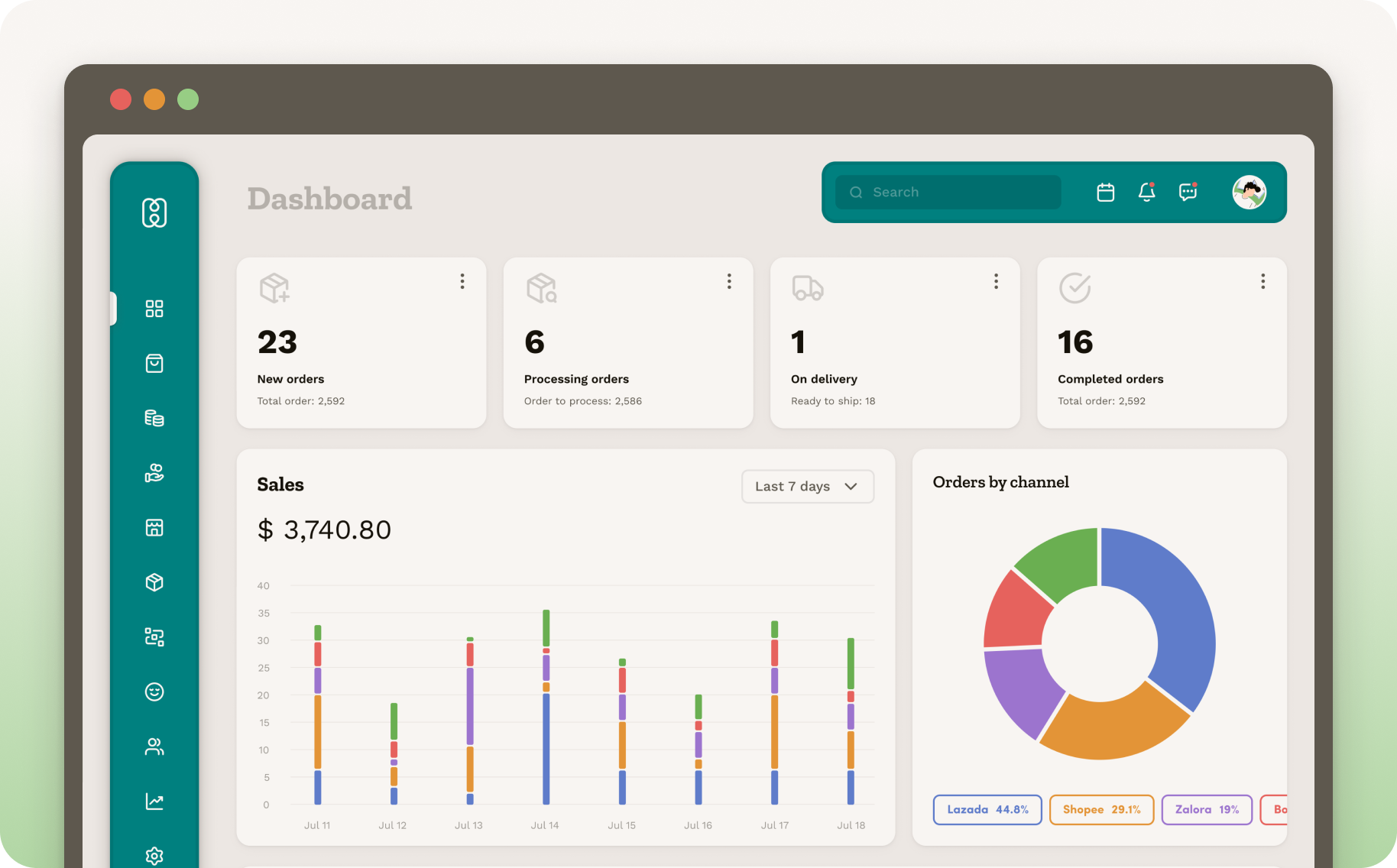Open New orders card options menu

point(462,281)
